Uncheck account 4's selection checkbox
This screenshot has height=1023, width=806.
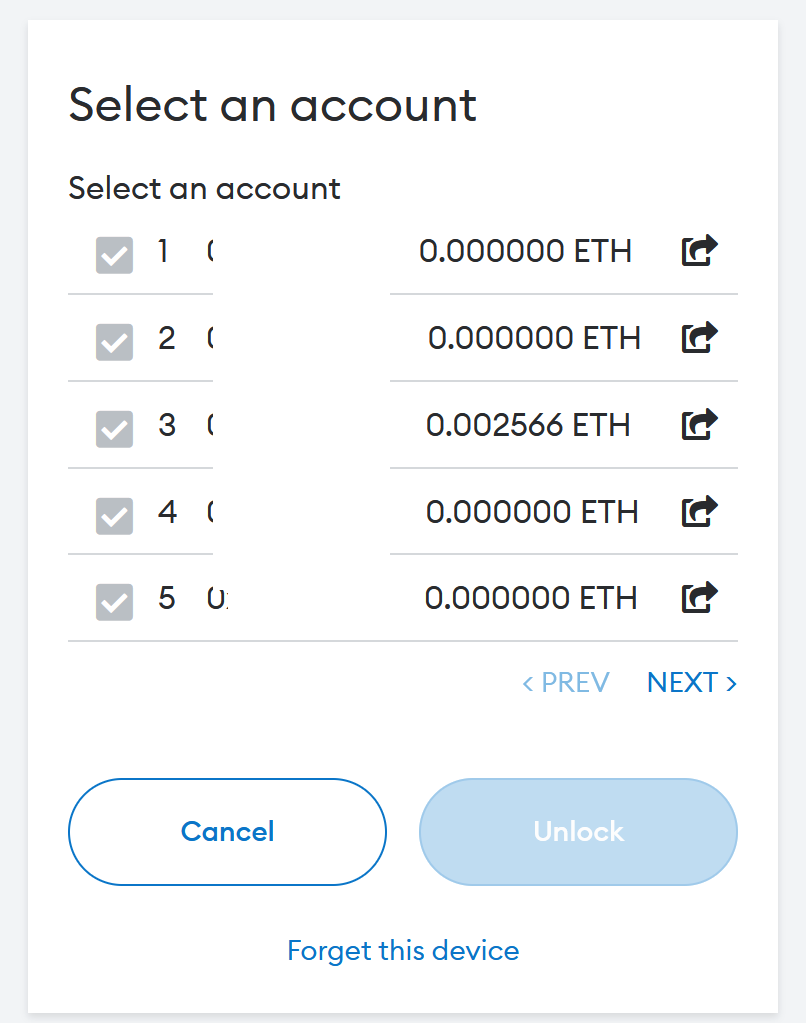pyautogui.click(x=114, y=515)
